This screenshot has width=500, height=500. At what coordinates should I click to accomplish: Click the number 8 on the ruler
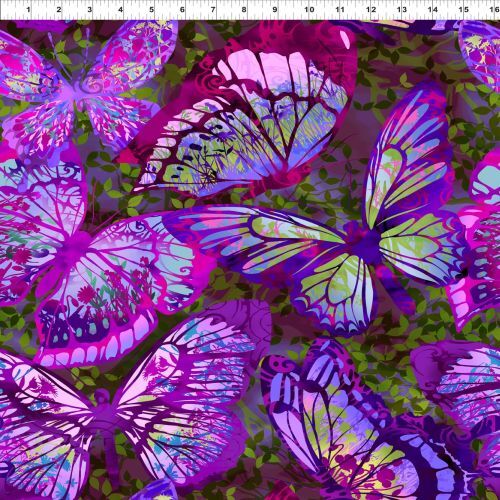coord(244,9)
